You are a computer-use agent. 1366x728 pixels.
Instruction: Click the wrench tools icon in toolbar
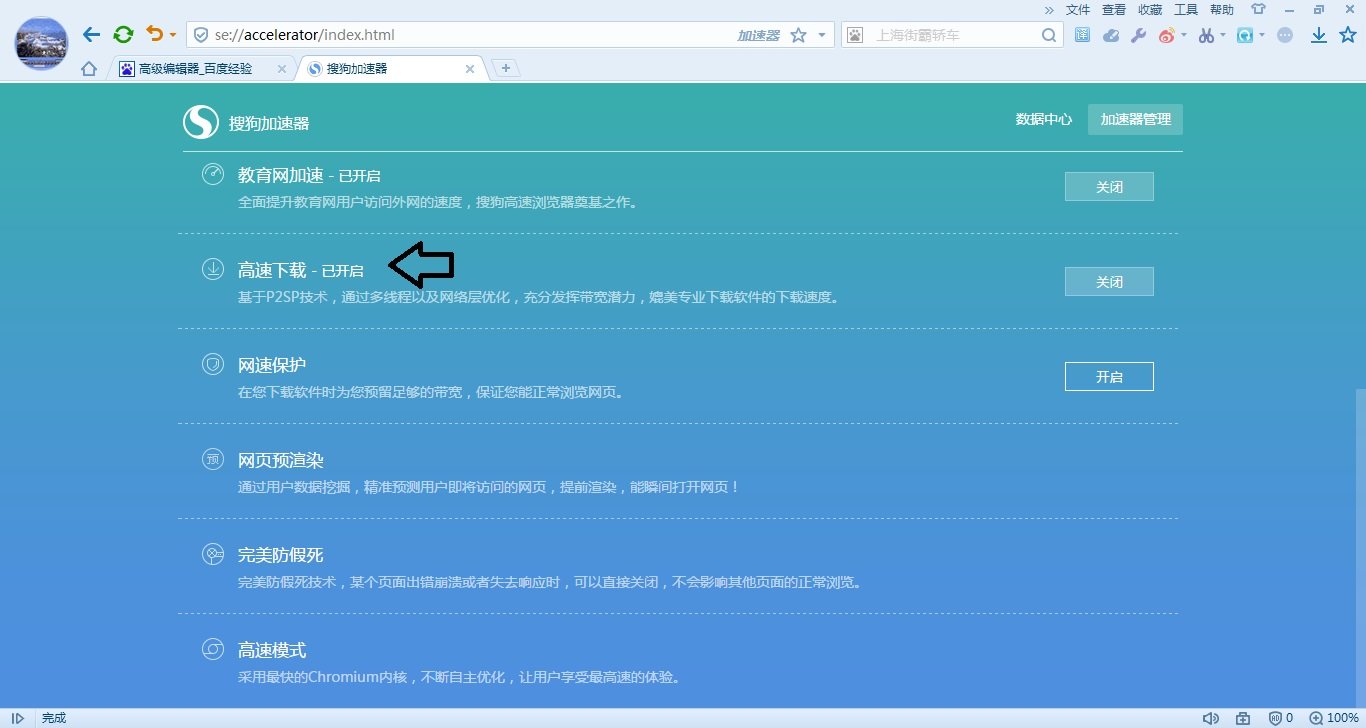1137,34
